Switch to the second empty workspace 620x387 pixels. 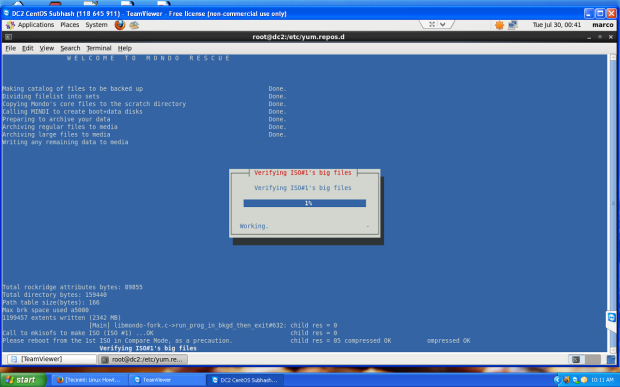click(x=592, y=359)
